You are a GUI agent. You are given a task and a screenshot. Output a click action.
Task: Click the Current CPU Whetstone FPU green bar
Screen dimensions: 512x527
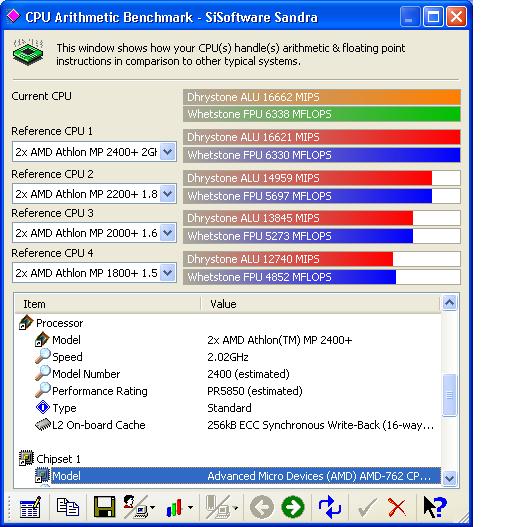322,114
